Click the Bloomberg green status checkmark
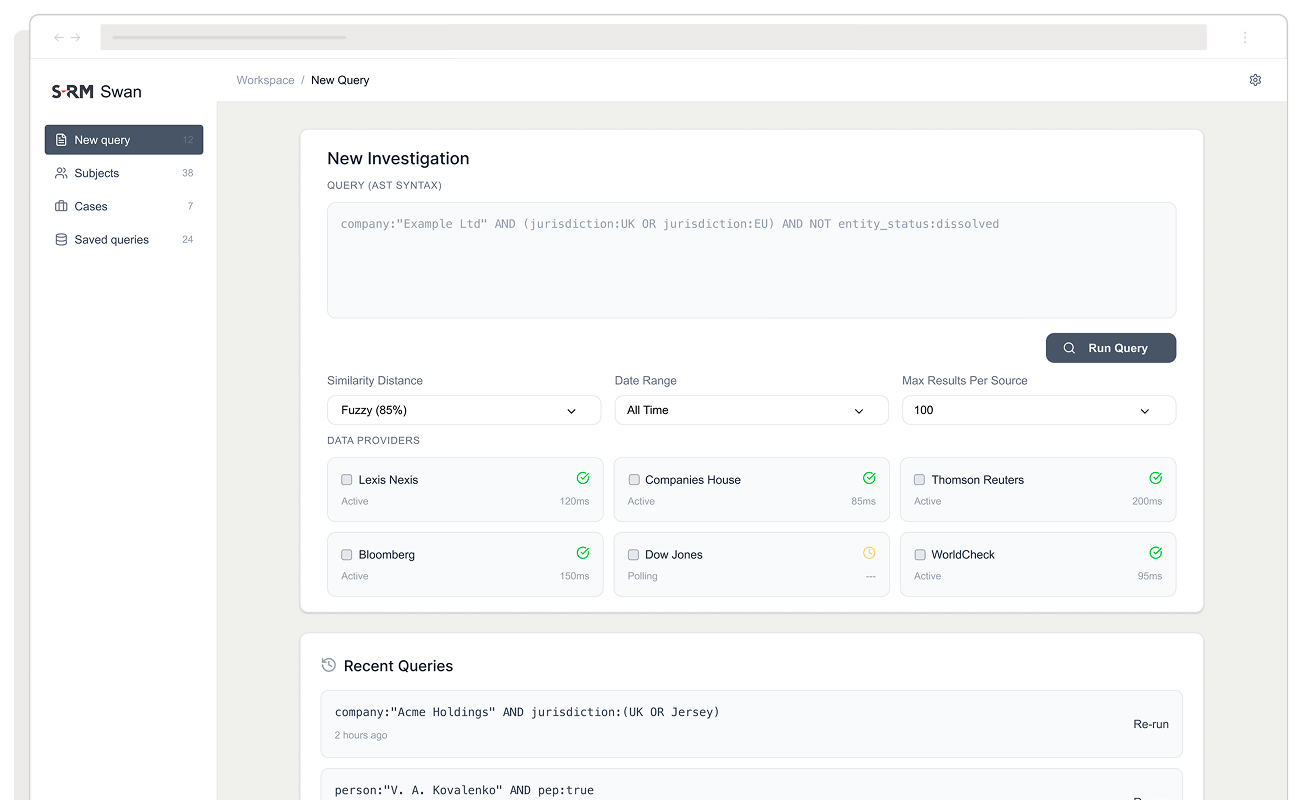Screen dimensions: 1300x800 [583, 553]
